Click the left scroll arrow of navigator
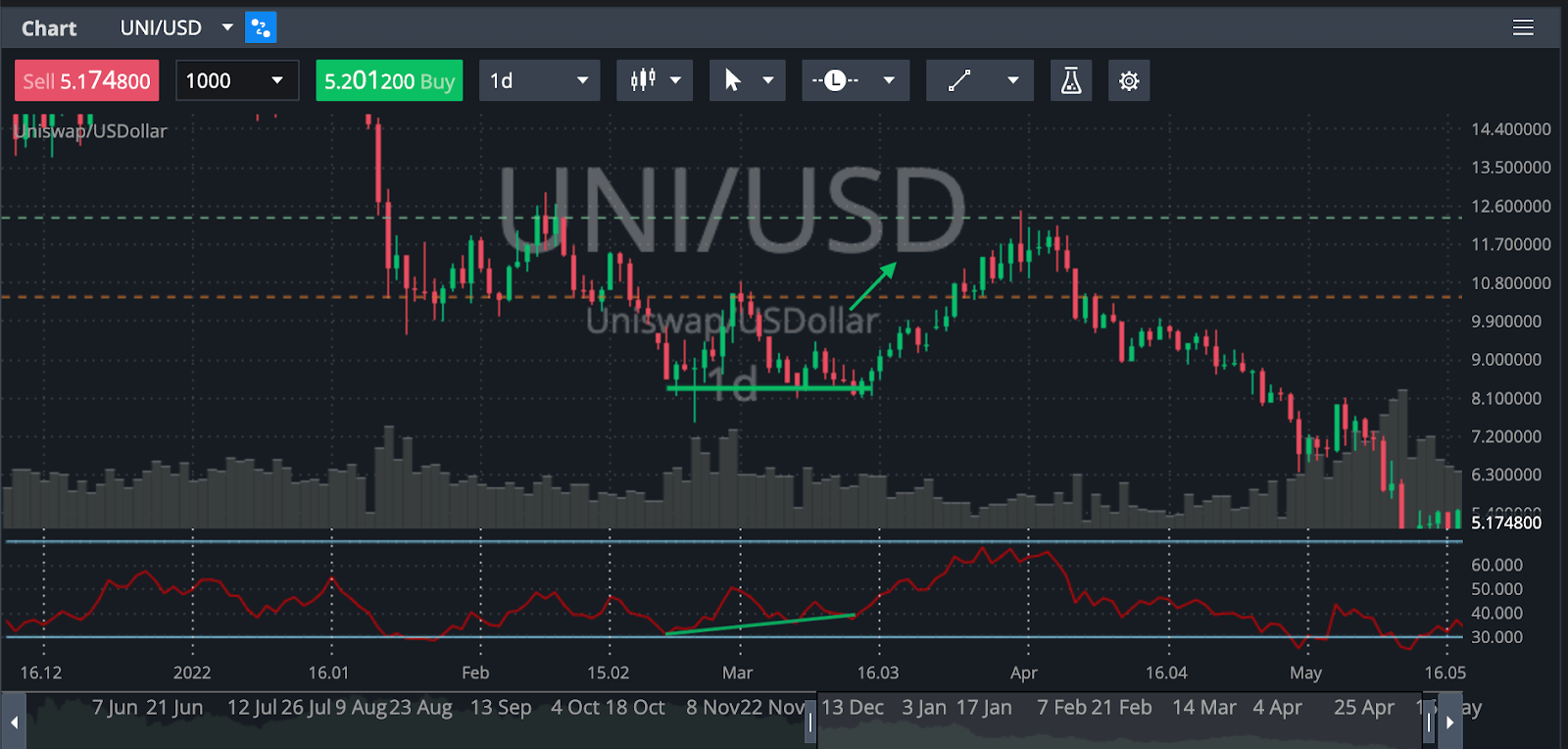 (x=14, y=722)
